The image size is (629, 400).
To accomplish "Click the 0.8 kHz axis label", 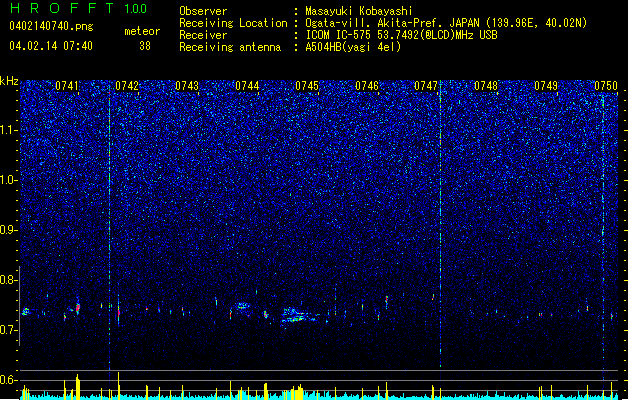I will 9,280.
